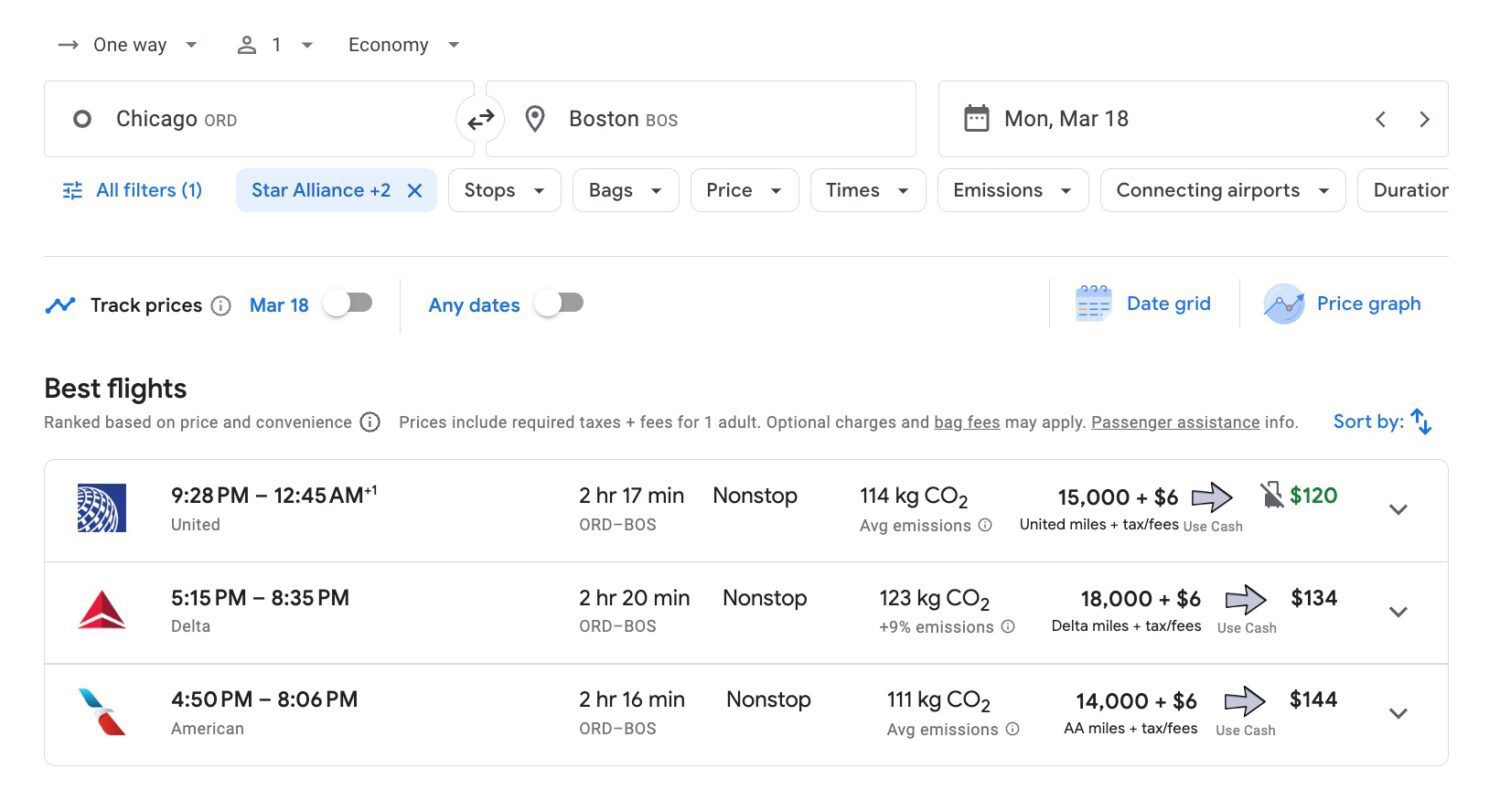Go to the next departure date
This screenshot has width=1500, height=790.
coord(1424,119)
